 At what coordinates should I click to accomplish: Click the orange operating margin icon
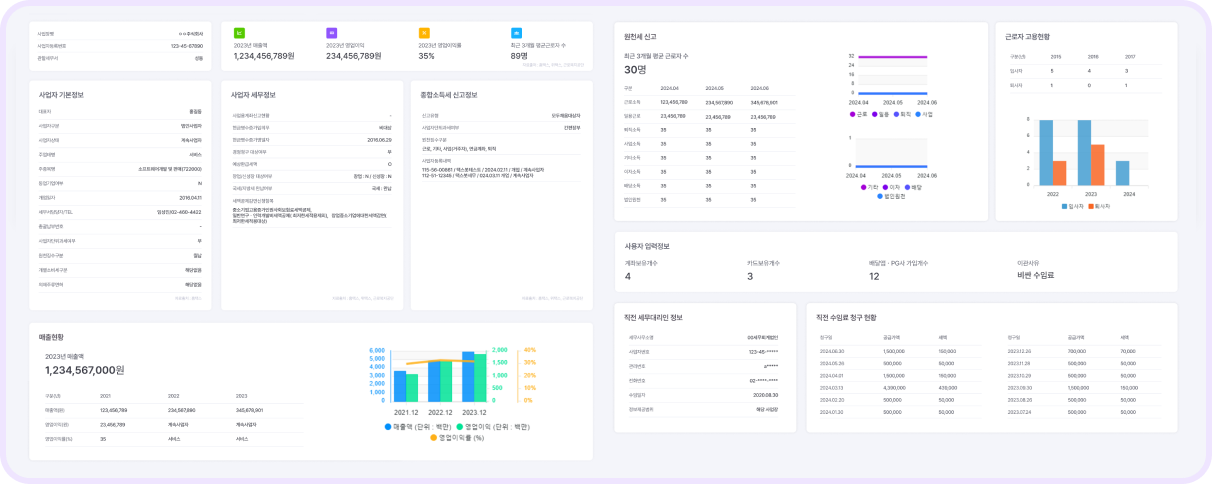(423, 33)
